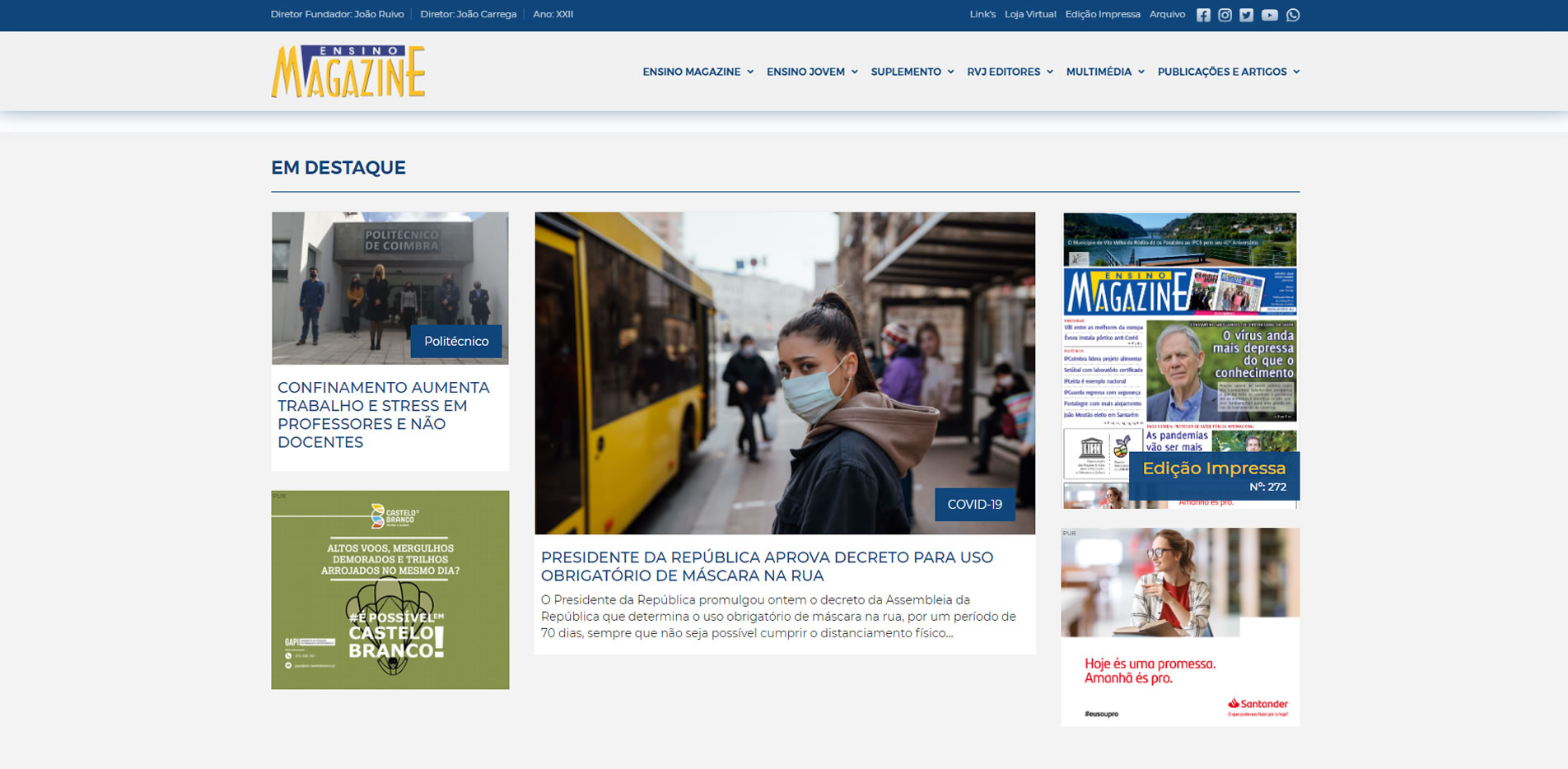Viewport: 1568px width, 769px height.
Task: Open the YouTube social icon
Action: click(x=1269, y=15)
